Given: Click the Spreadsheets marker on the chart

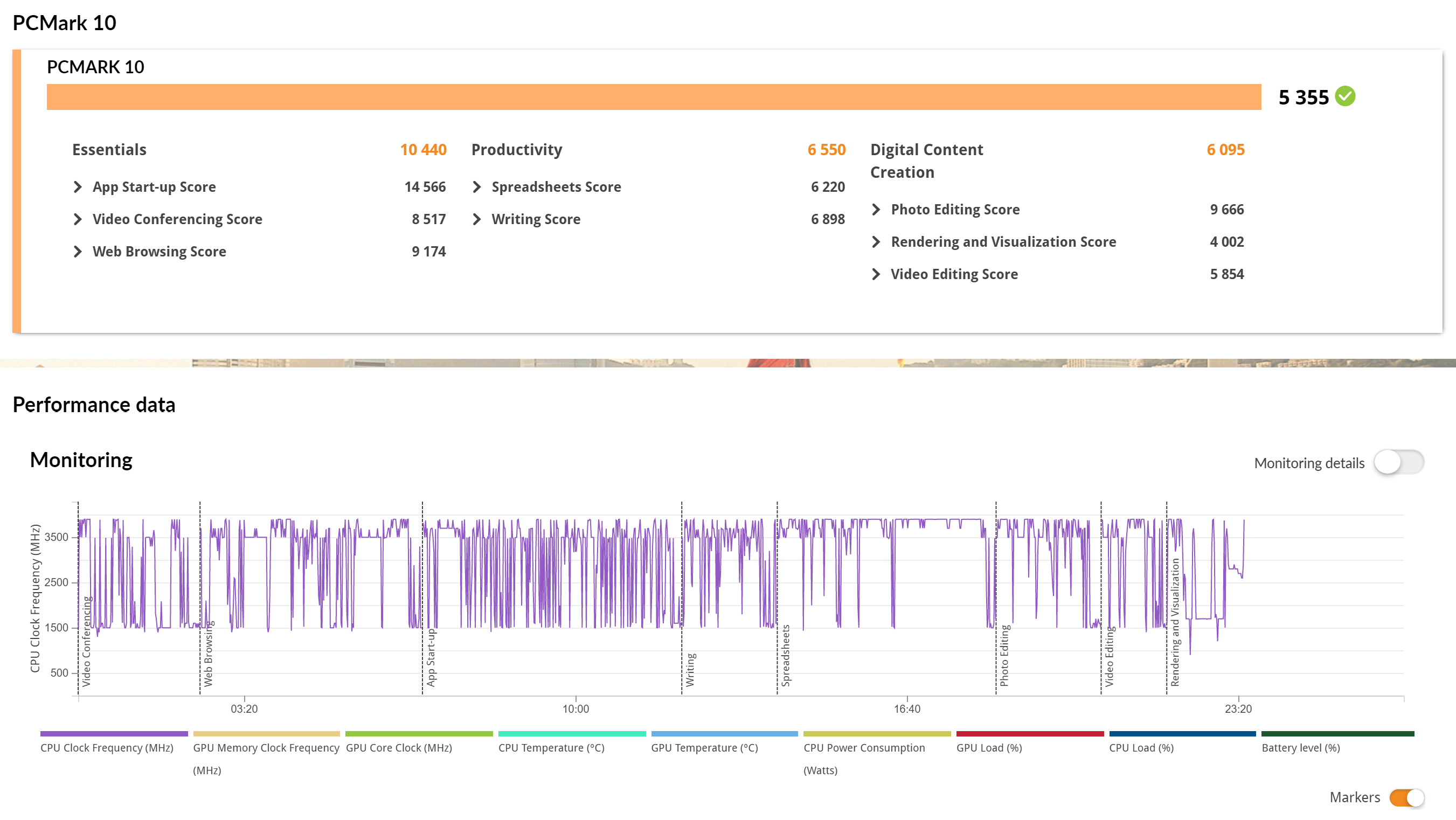Looking at the screenshot, I should pyautogui.click(x=785, y=655).
